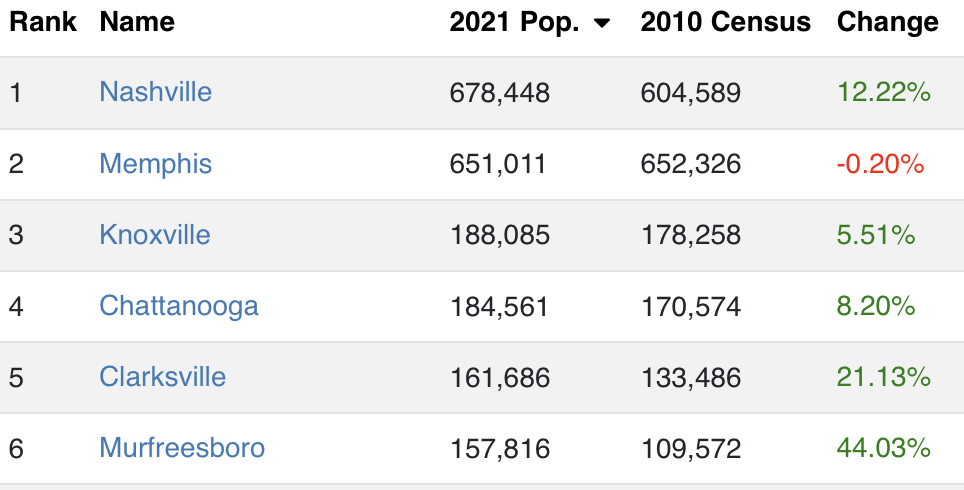Sort table by Rank column header

42,22
